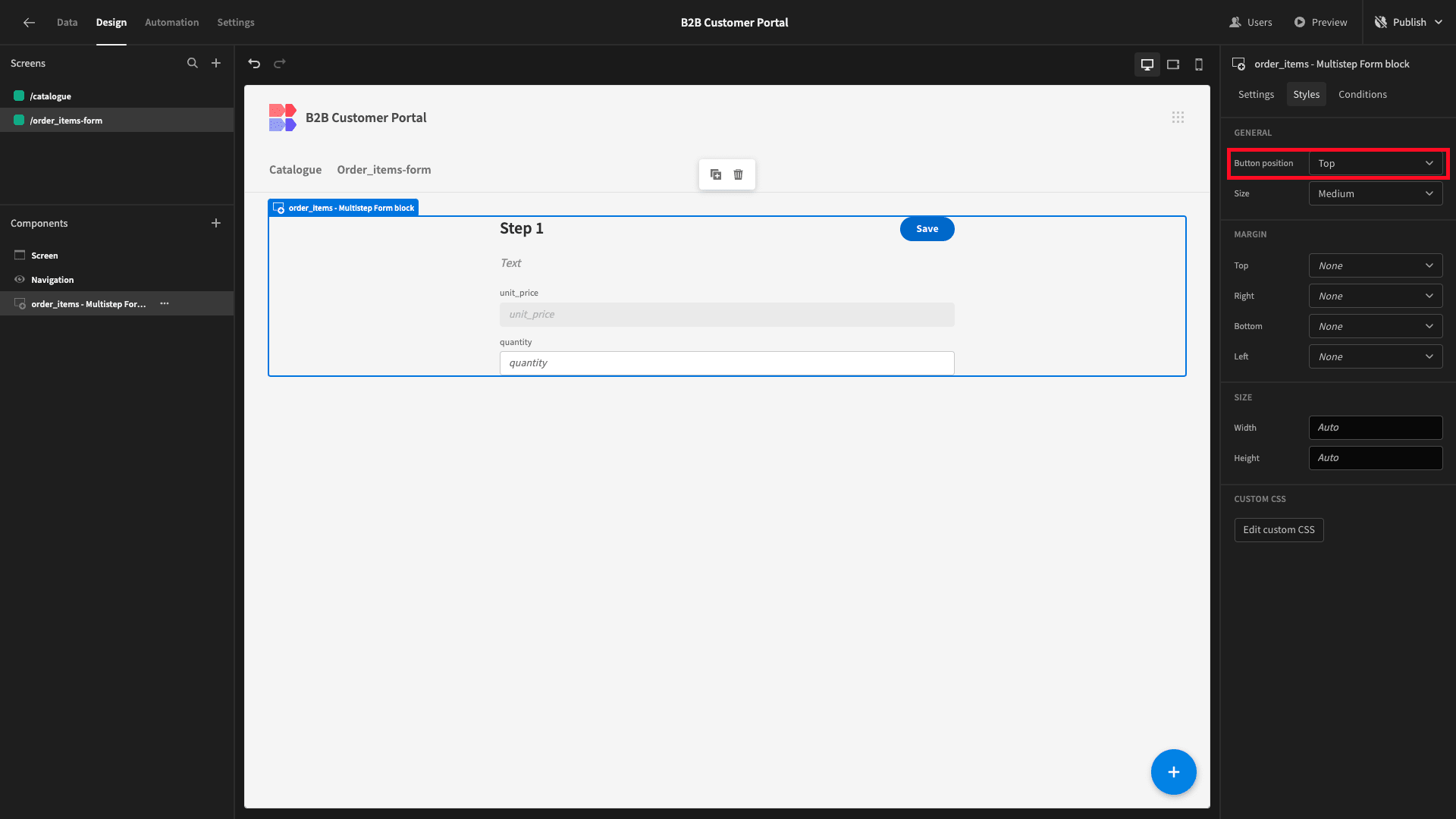Switch to mobile preview mode
Image resolution: width=1456 pixels, height=819 pixels.
click(1199, 64)
